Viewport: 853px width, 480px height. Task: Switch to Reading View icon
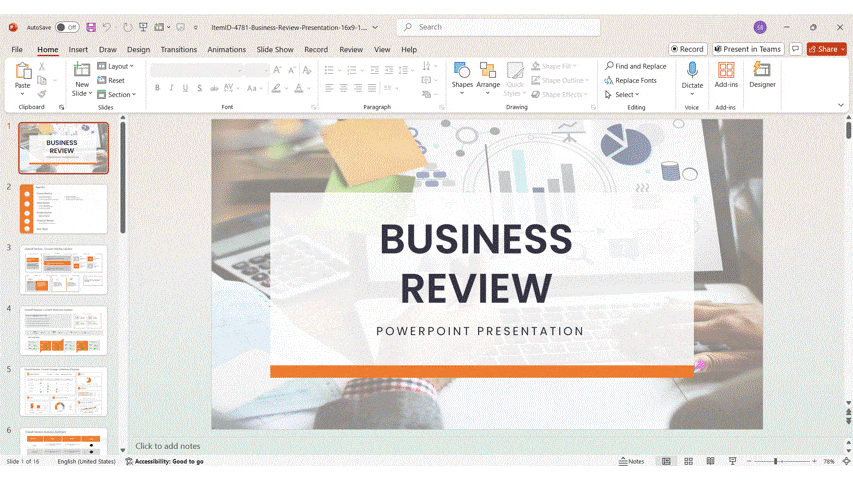(710, 461)
